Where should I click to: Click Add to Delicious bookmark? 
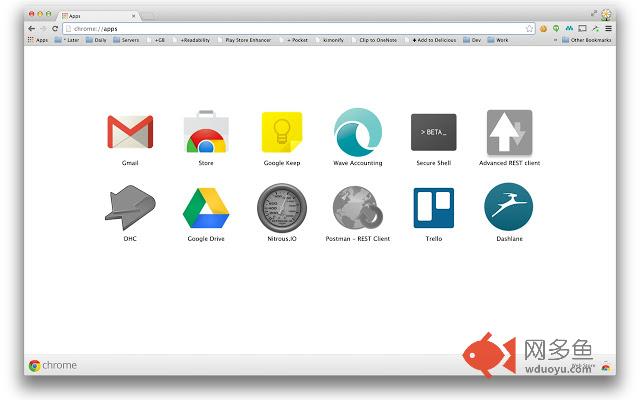point(430,40)
